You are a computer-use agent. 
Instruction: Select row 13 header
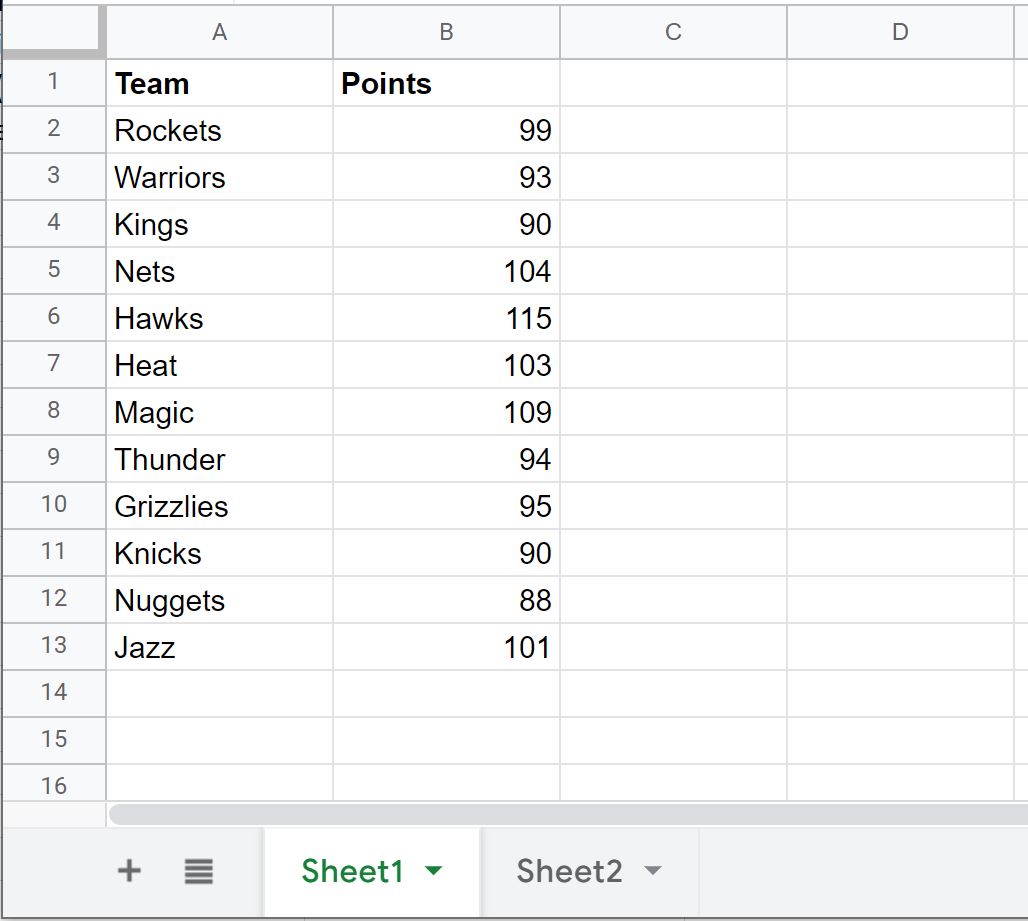click(x=54, y=646)
